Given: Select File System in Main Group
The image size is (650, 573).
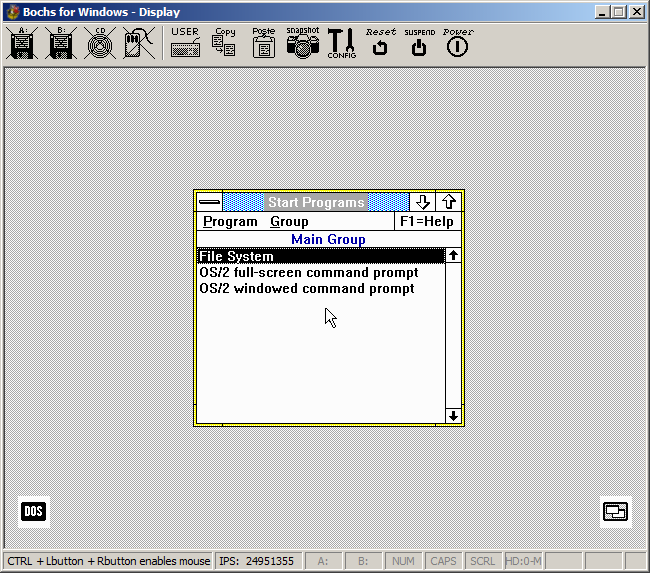Looking at the screenshot, I should (x=320, y=256).
